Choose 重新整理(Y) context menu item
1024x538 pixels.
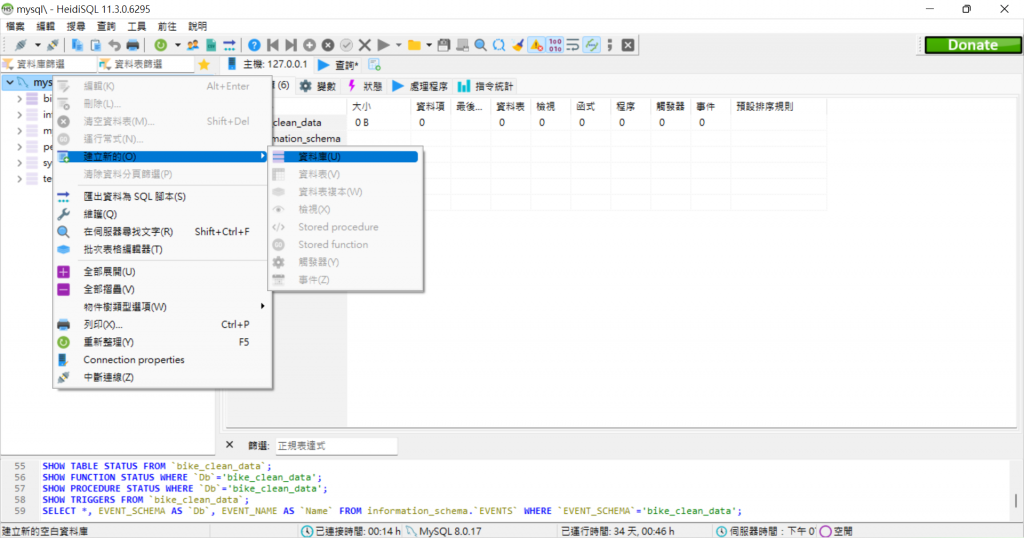(x=162, y=342)
